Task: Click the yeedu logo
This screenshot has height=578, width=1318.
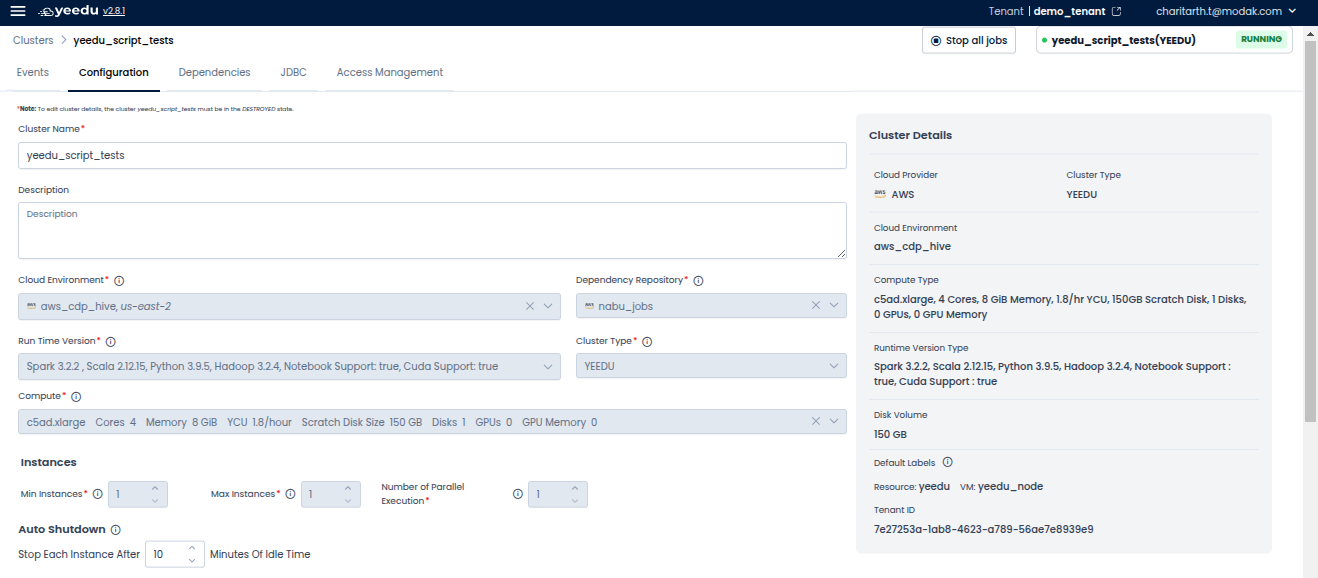Action: (68, 11)
